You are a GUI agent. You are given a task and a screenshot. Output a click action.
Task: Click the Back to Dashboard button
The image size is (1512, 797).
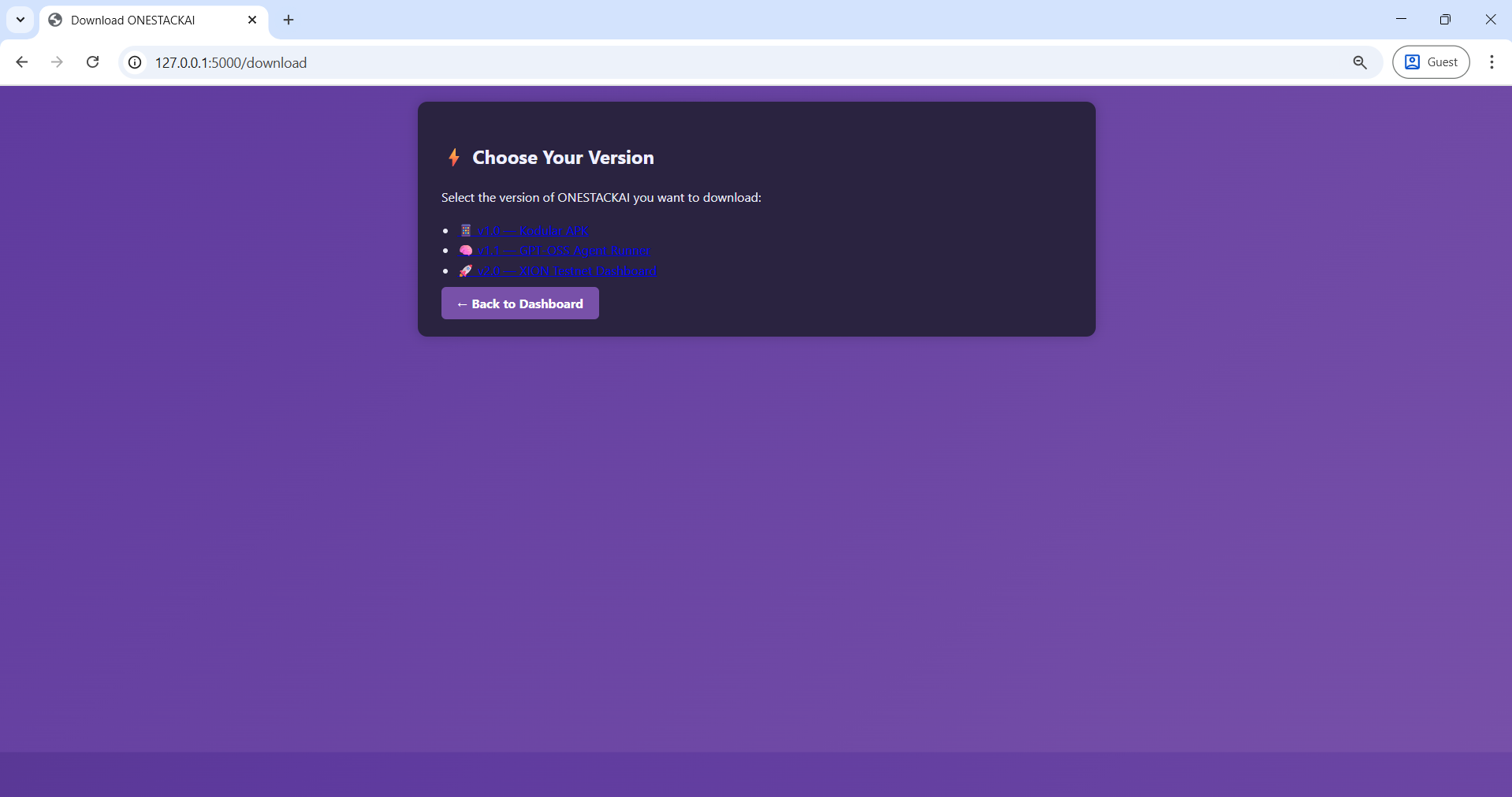point(520,304)
